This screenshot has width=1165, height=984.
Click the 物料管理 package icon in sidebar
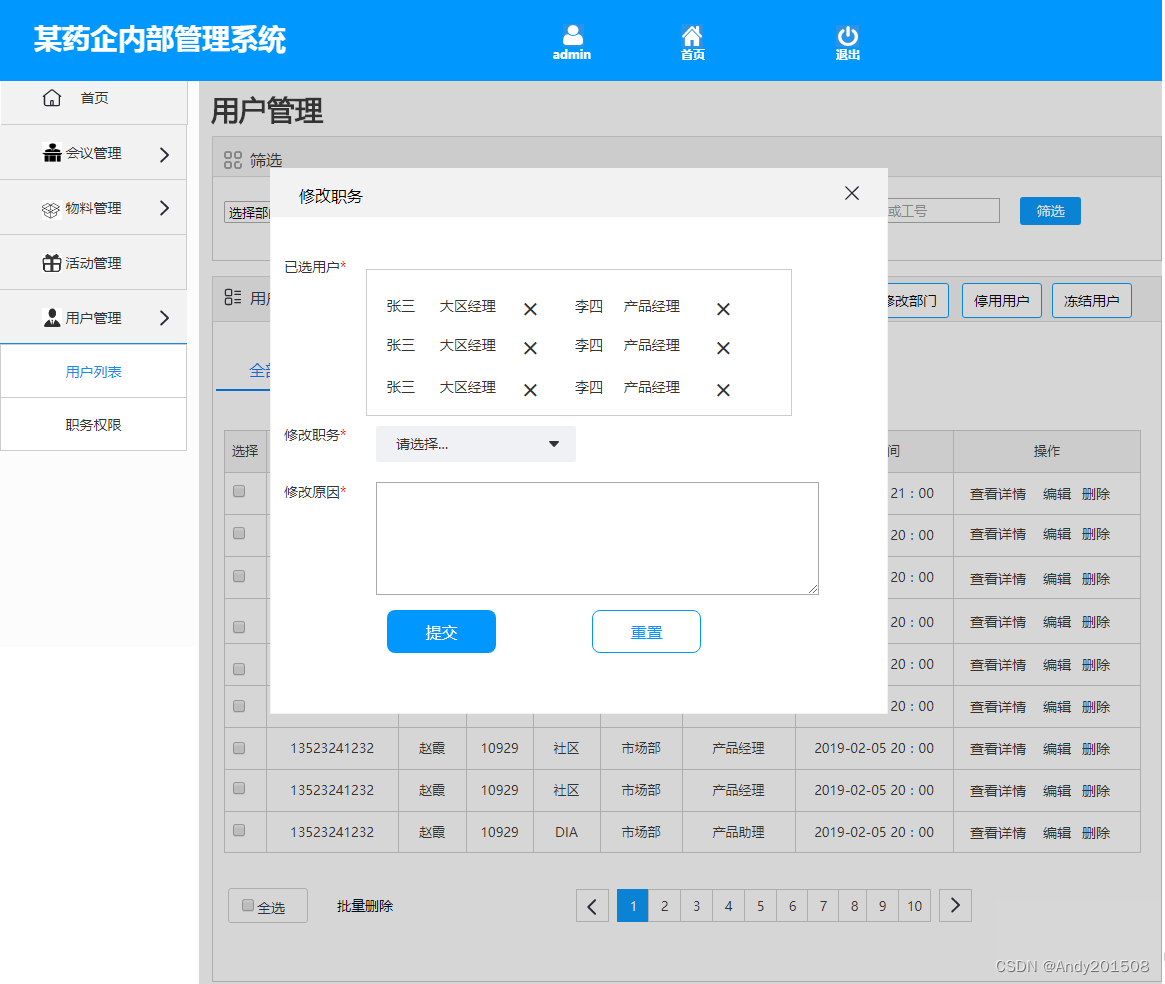(51, 207)
